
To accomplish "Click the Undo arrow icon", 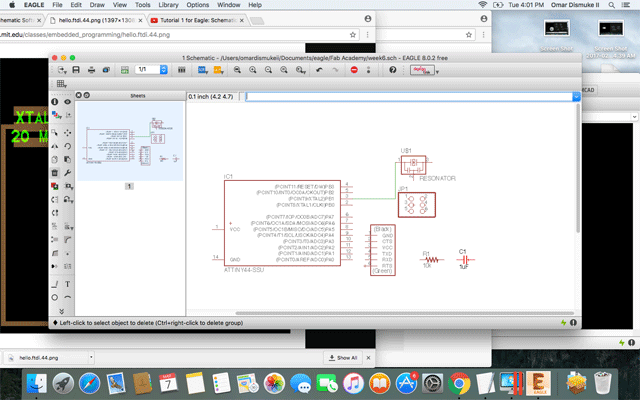I will tap(319, 70).
